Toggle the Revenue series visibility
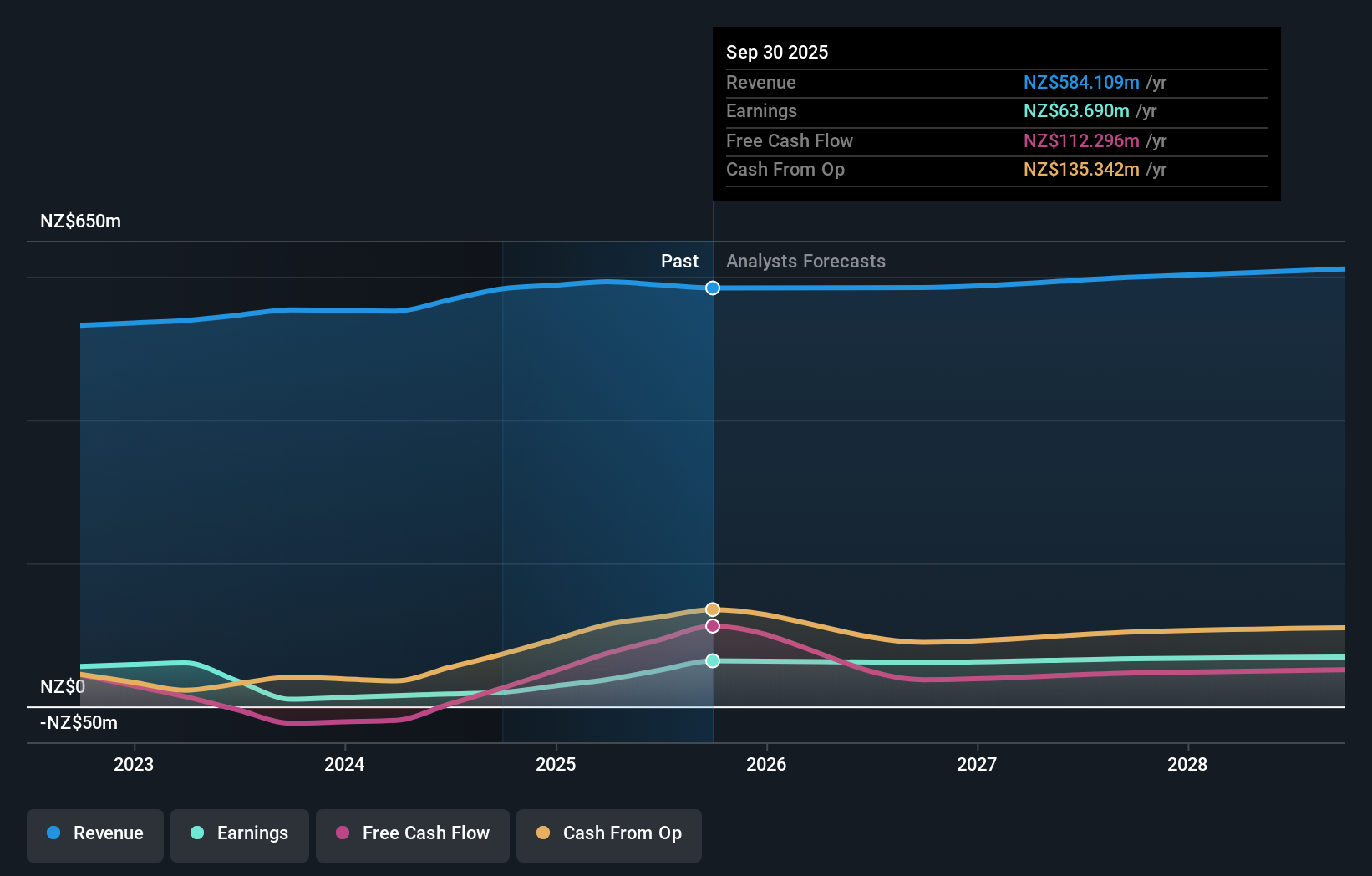 click(94, 833)
